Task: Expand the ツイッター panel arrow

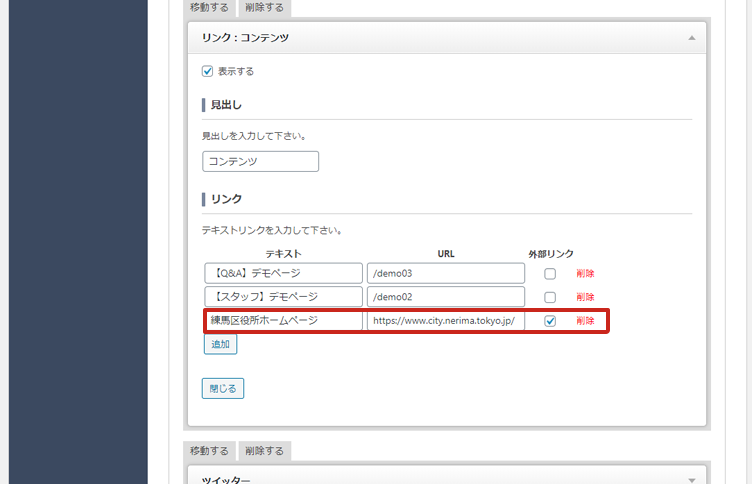Action: (x=691, y=479)
